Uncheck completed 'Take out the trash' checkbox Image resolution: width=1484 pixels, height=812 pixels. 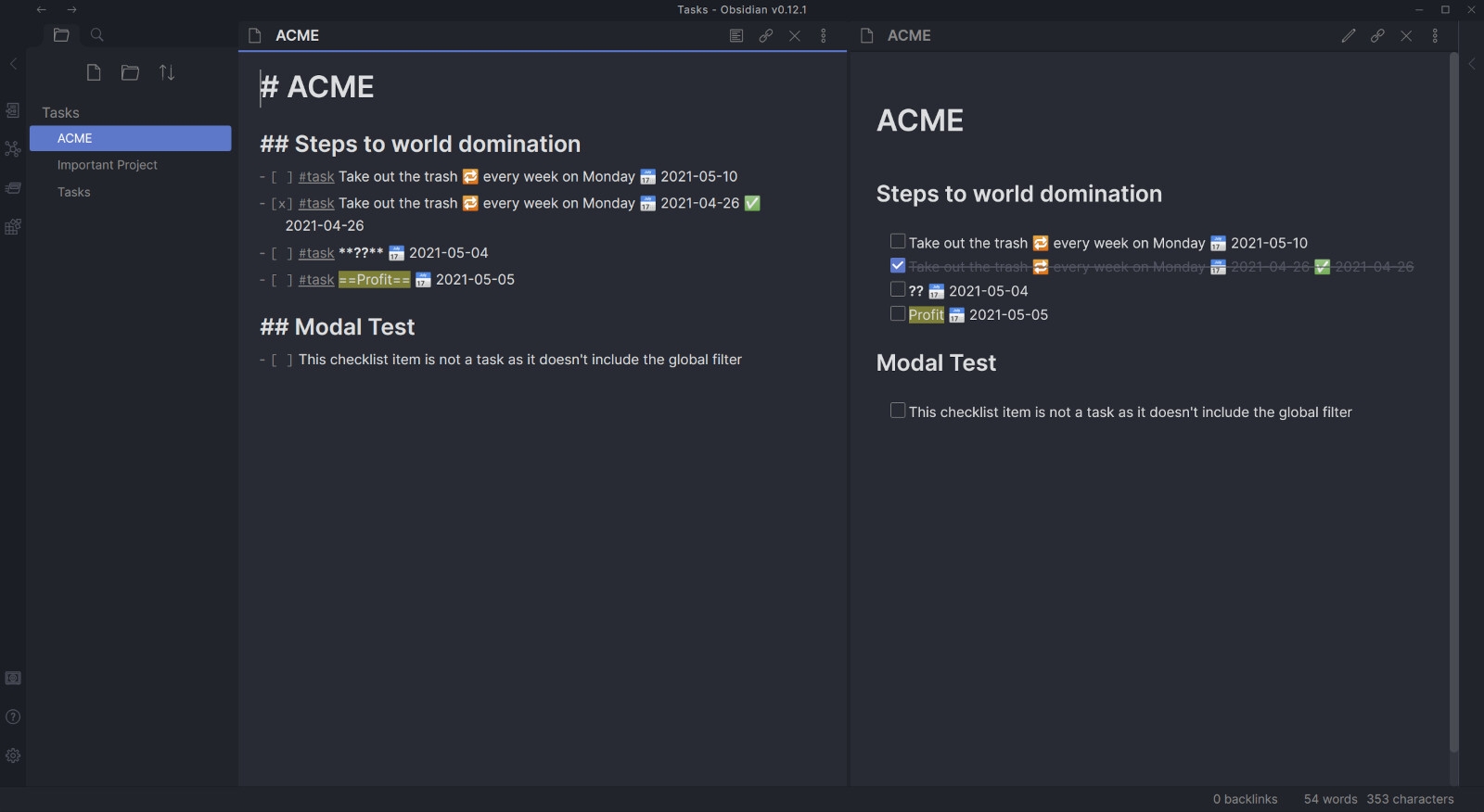click(x=898, y=265)
